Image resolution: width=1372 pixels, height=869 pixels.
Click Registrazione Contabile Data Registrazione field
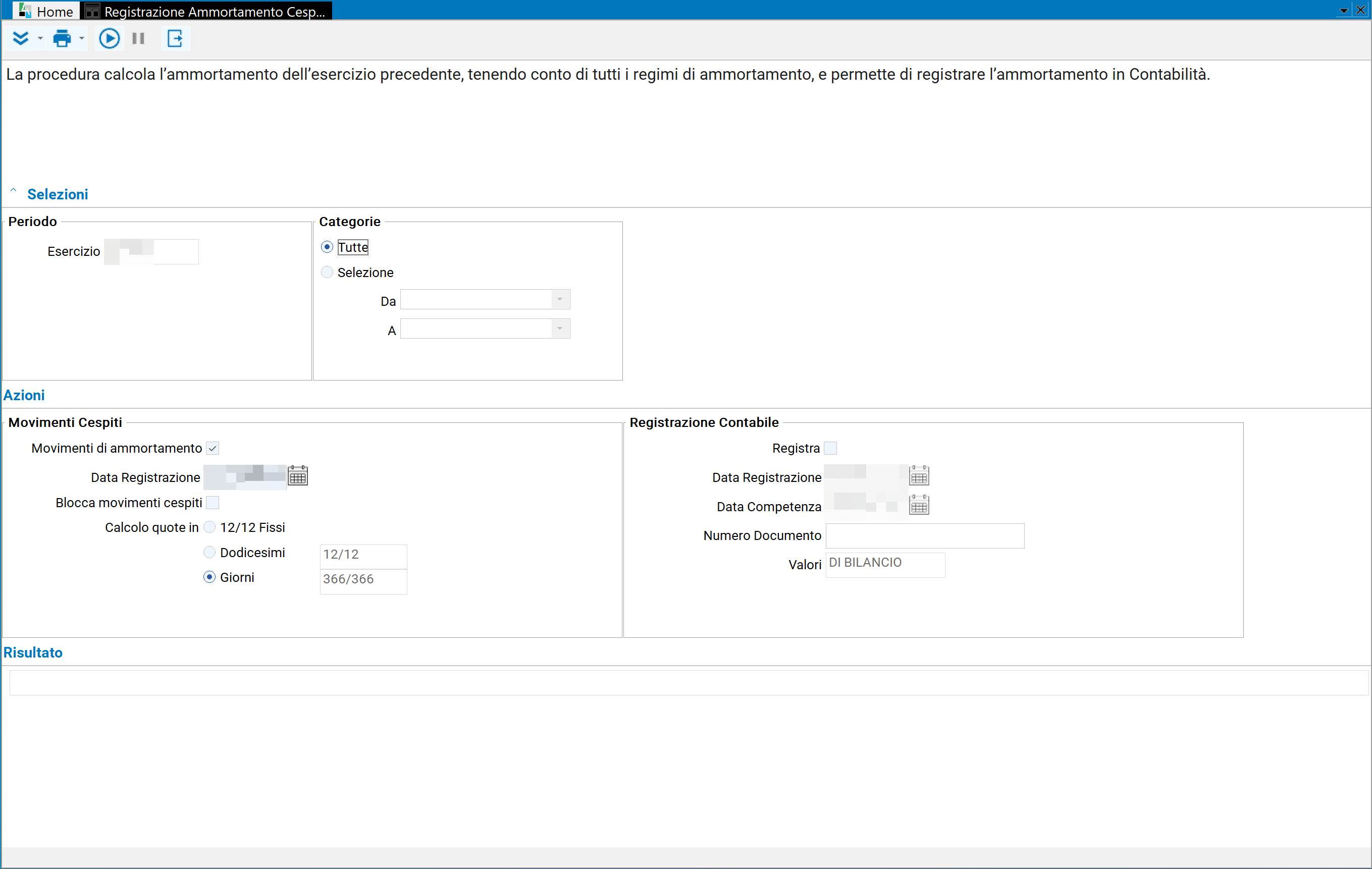tap(866, 477)
